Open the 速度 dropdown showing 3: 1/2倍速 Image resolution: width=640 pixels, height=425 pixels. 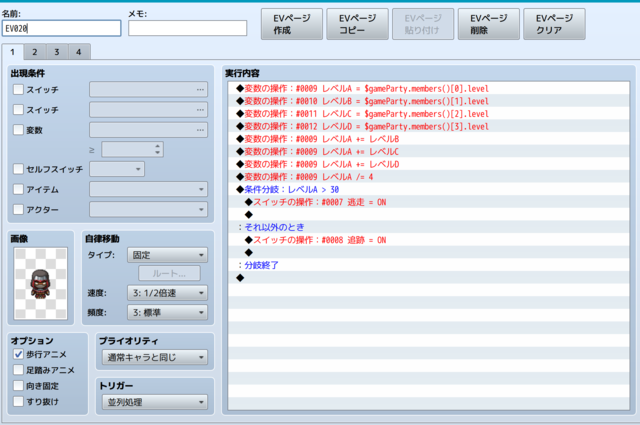click(167, 293)
